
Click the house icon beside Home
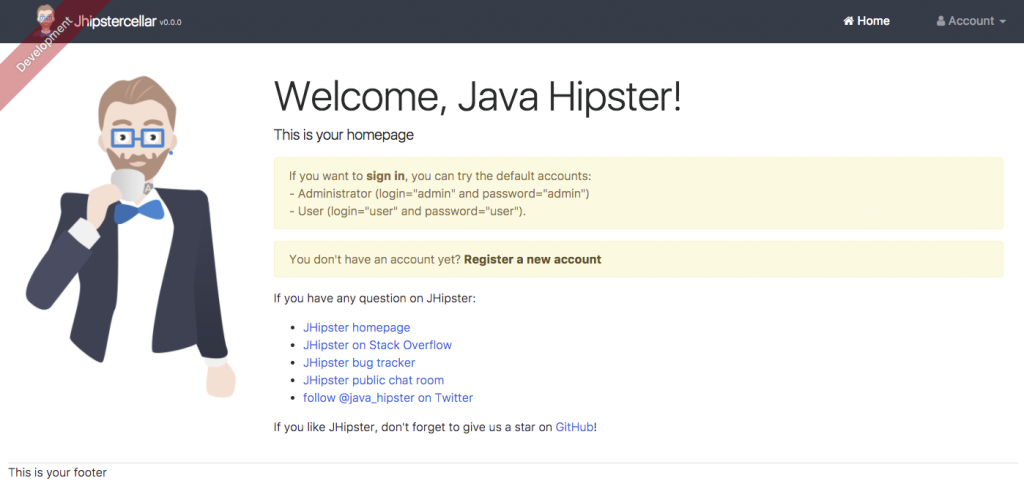(x=848, y=21)
